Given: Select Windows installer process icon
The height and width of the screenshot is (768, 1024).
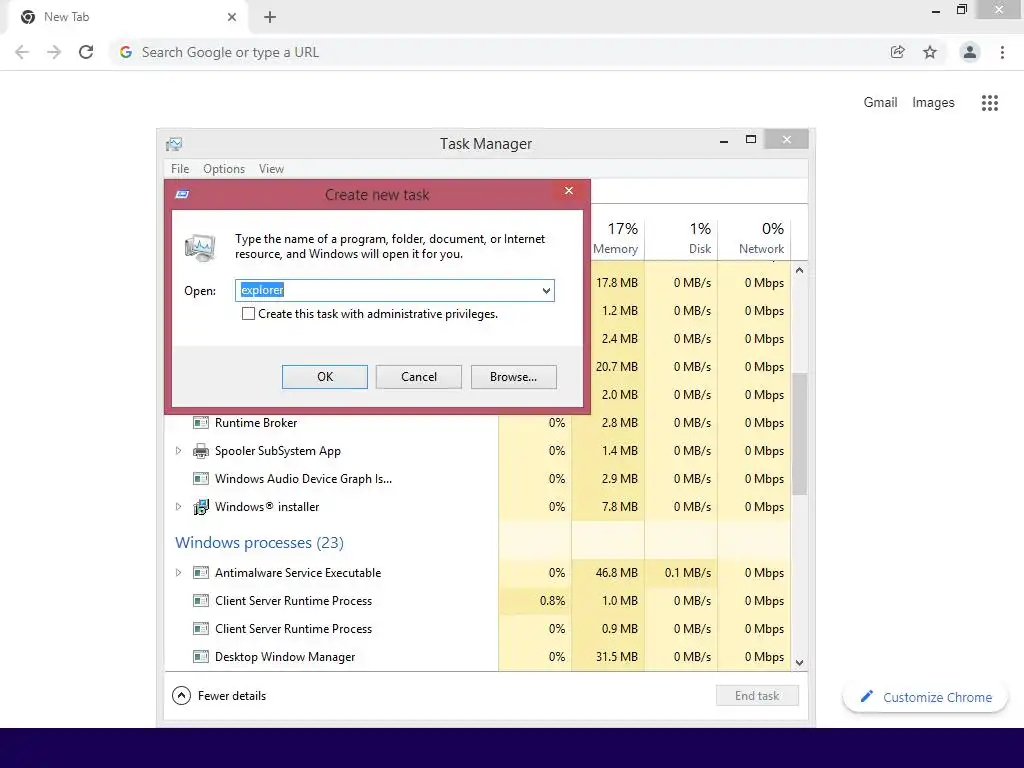Looking at the screenshot, I should click(200, 507).
